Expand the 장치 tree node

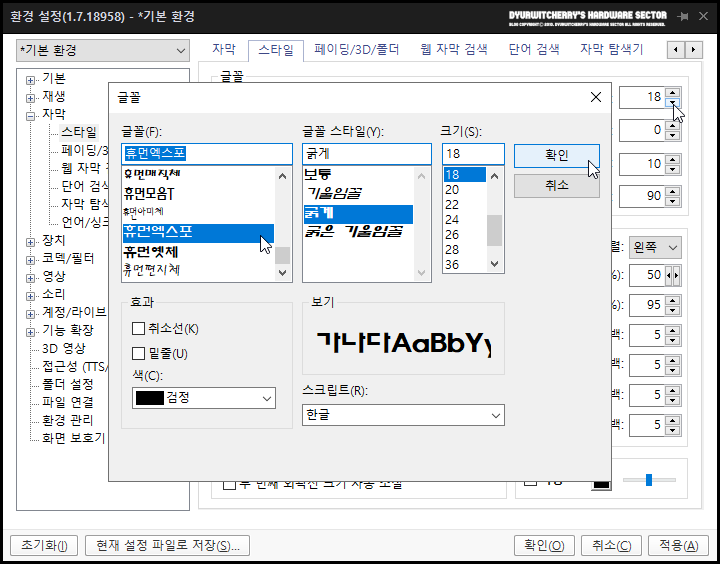[30, 243]
